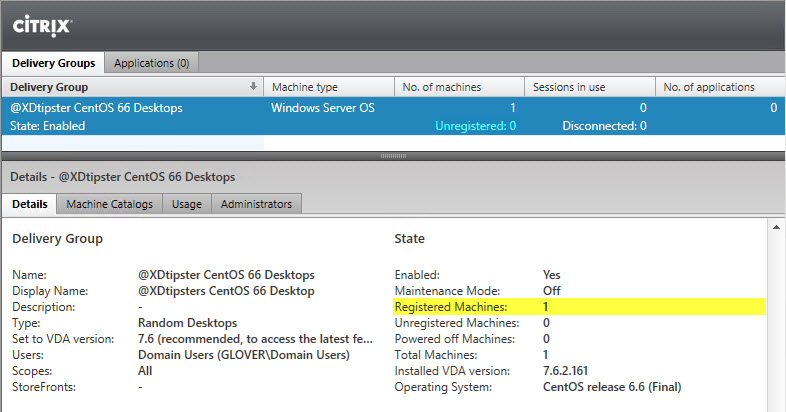Click the CentOS release 6.6 (Final) value

click(x=612, y=387)
